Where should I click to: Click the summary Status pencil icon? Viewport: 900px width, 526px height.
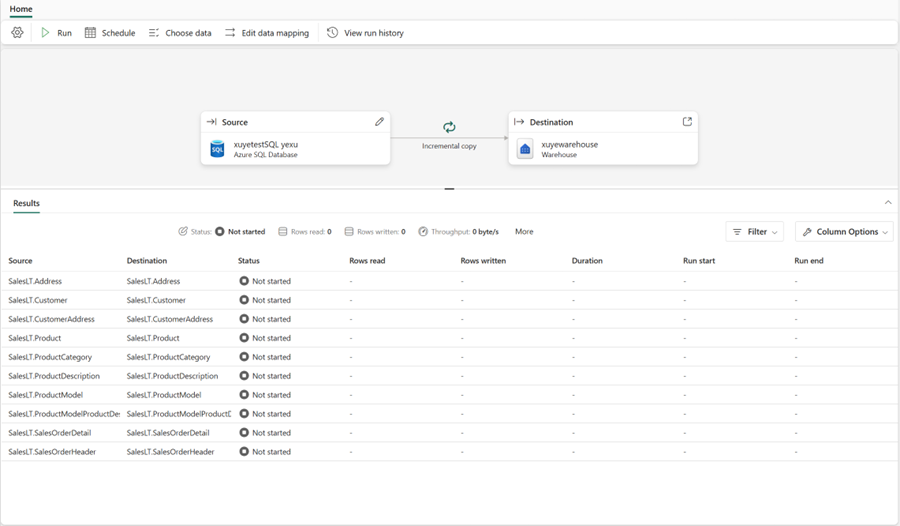183,231
